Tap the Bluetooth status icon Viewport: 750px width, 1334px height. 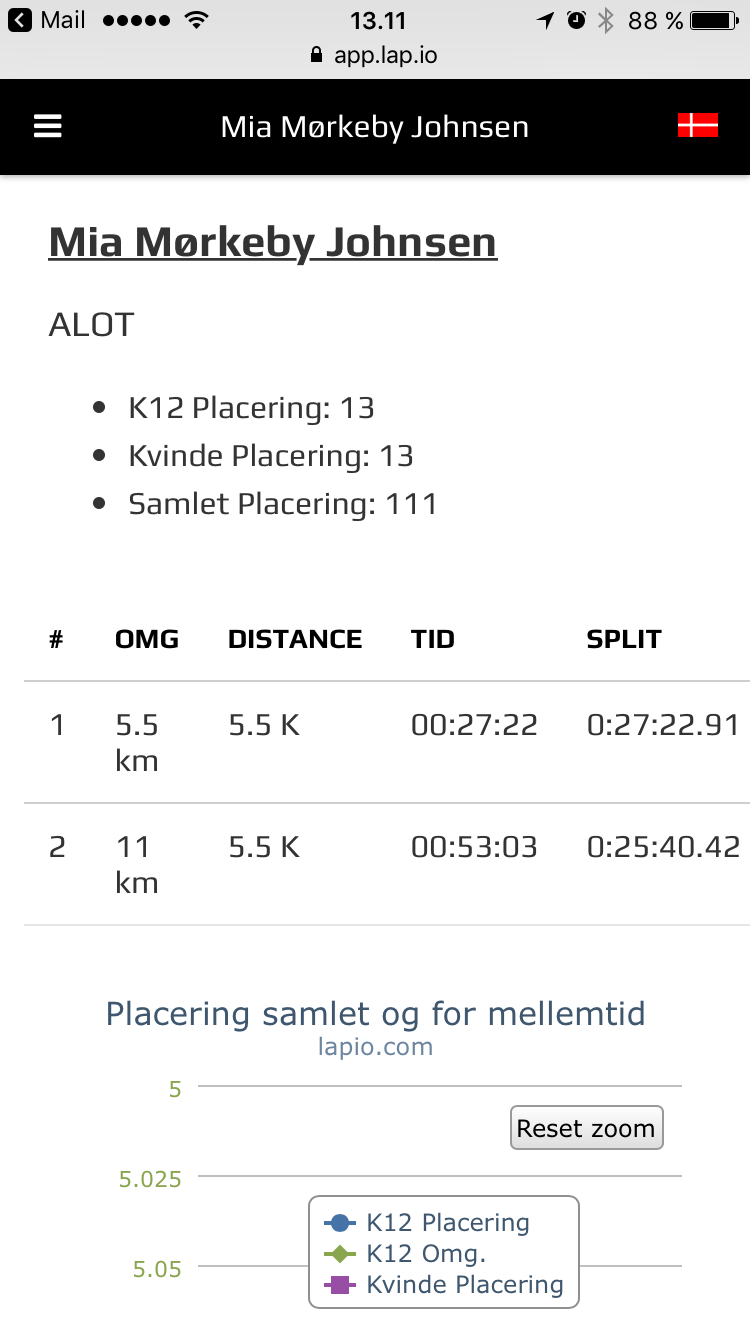pos(605,21)
